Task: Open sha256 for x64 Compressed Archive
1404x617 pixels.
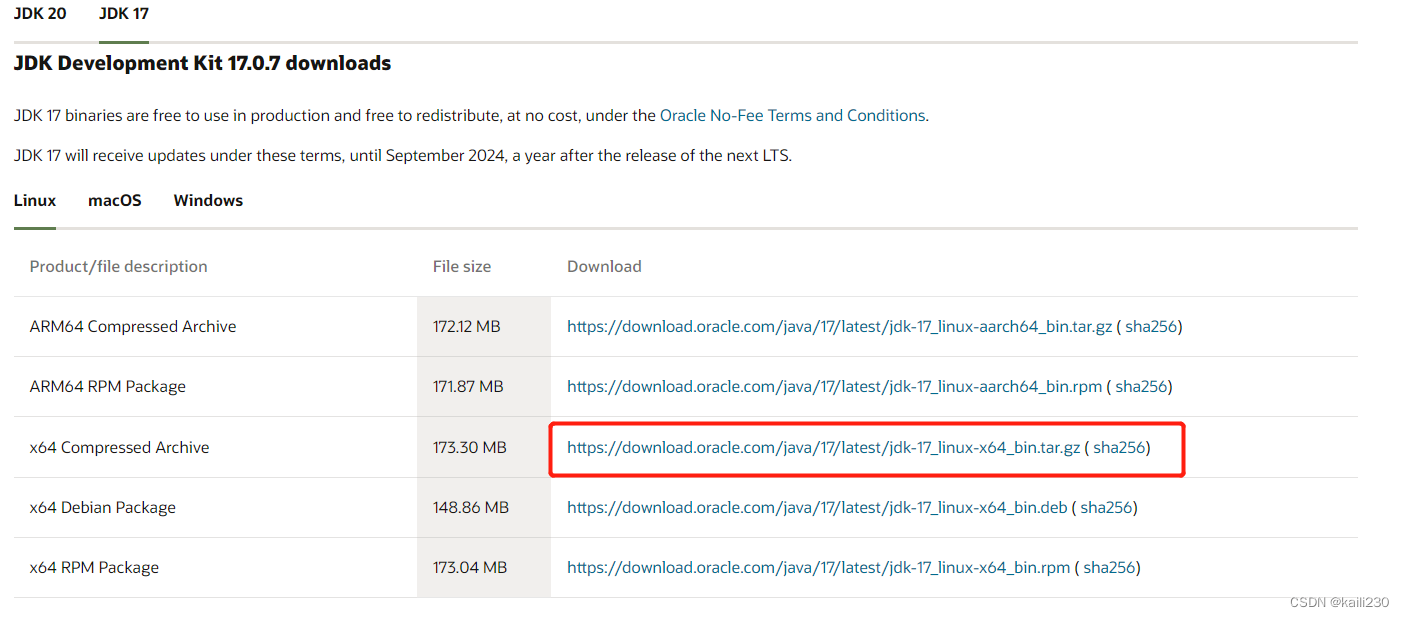Action: click(x=1119, y=447)
